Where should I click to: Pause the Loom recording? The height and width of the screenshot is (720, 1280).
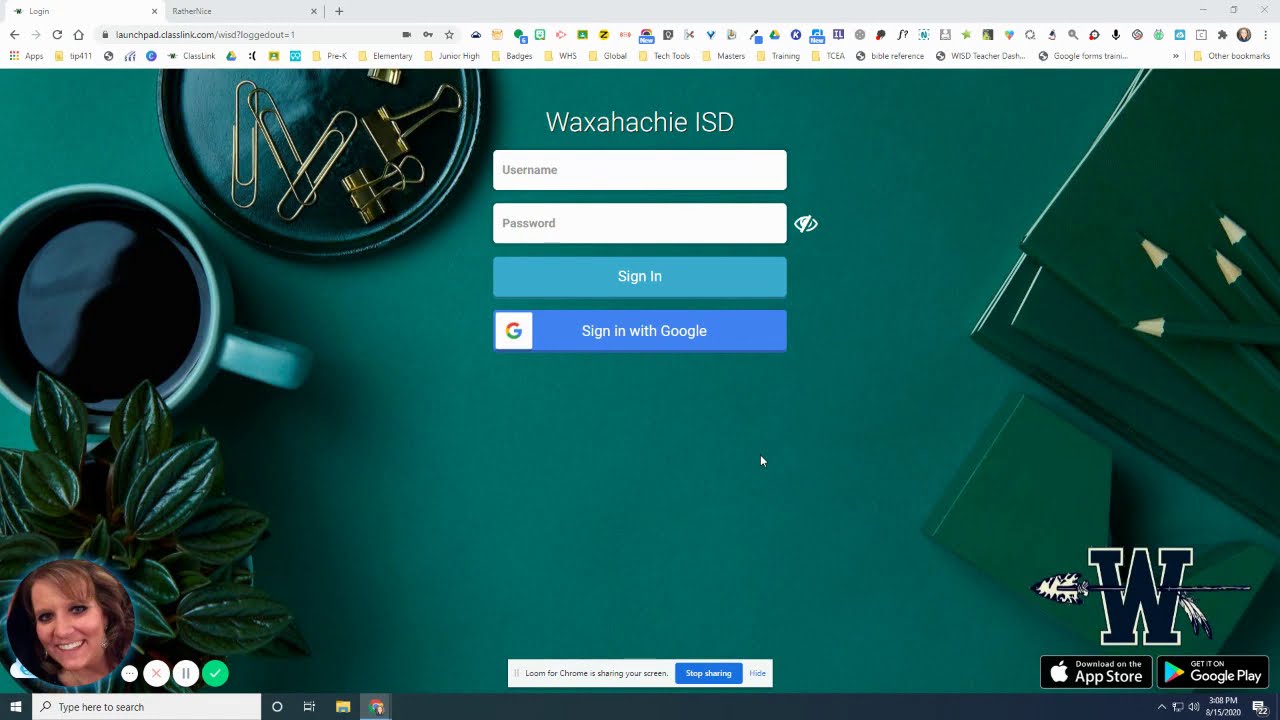186,673
